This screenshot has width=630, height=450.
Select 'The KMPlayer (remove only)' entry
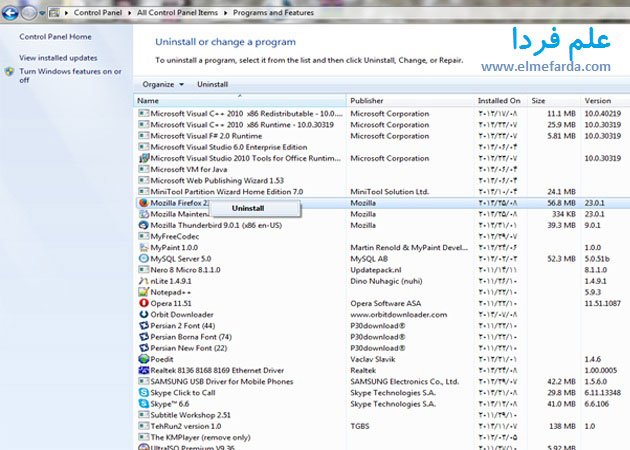pos(200,438)
